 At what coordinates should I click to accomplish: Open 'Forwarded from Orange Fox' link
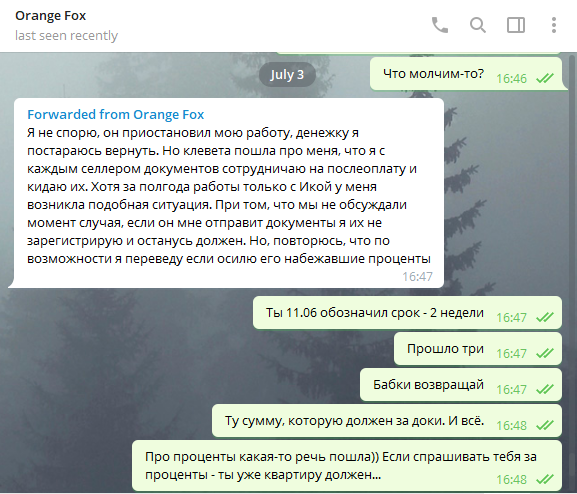tap(116, 114)
